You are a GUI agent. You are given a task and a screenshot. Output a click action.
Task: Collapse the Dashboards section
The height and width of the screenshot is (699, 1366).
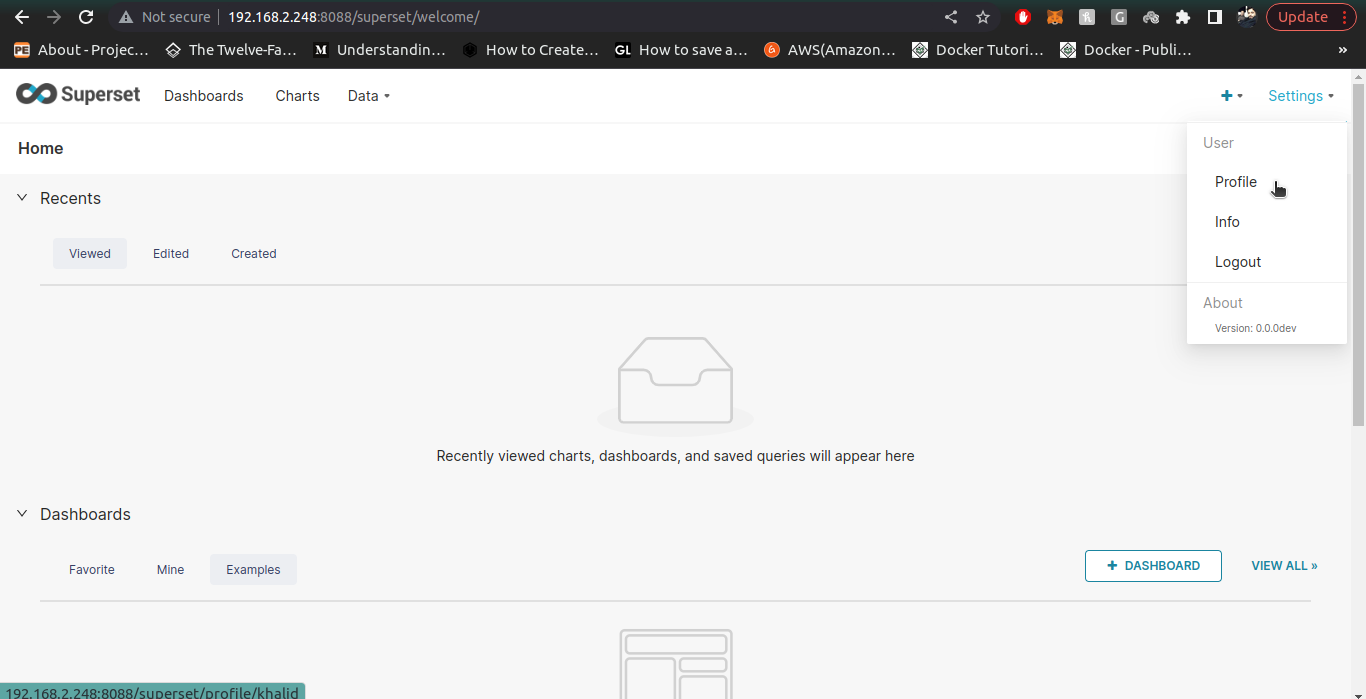click(22, 514)
